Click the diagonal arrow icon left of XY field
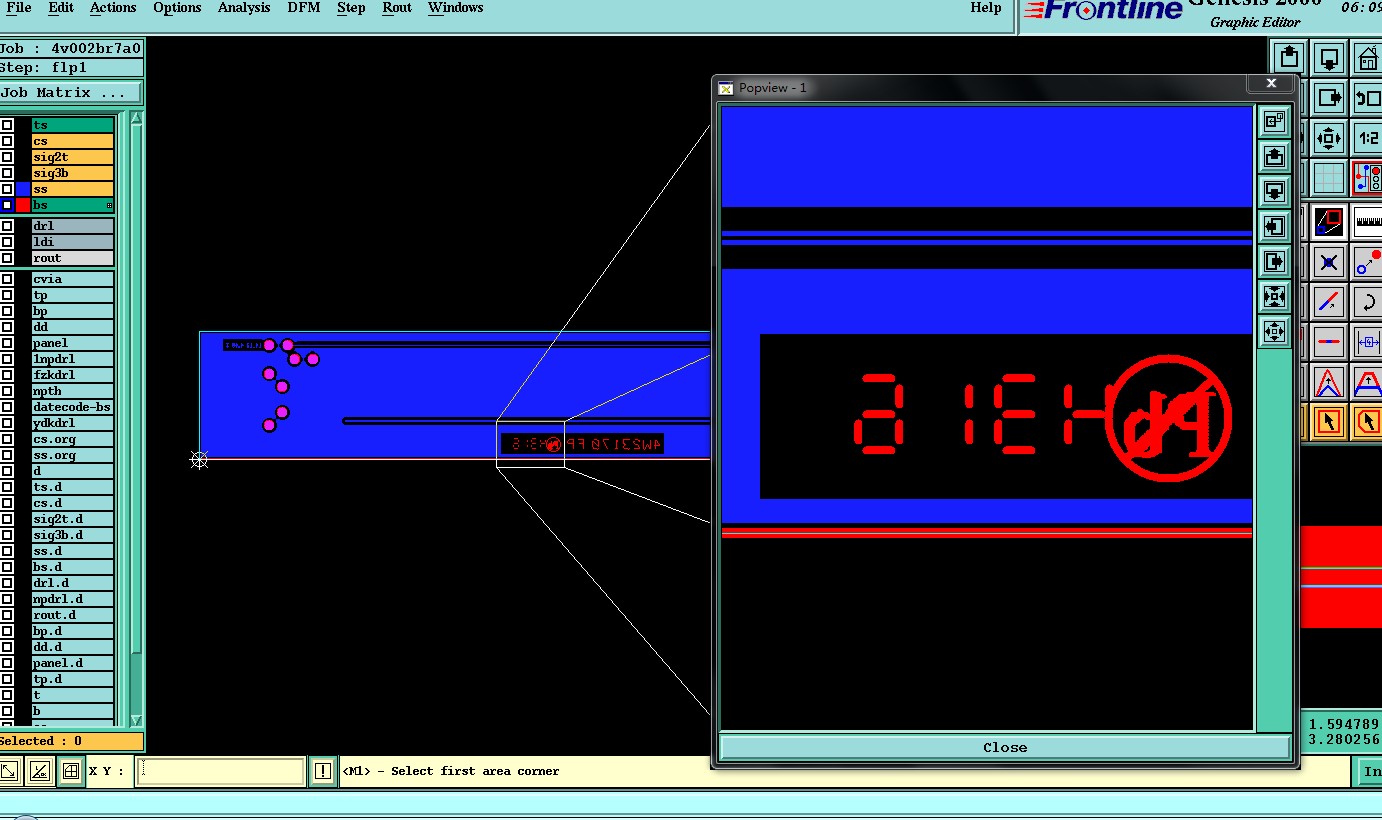 pos(9,771)
